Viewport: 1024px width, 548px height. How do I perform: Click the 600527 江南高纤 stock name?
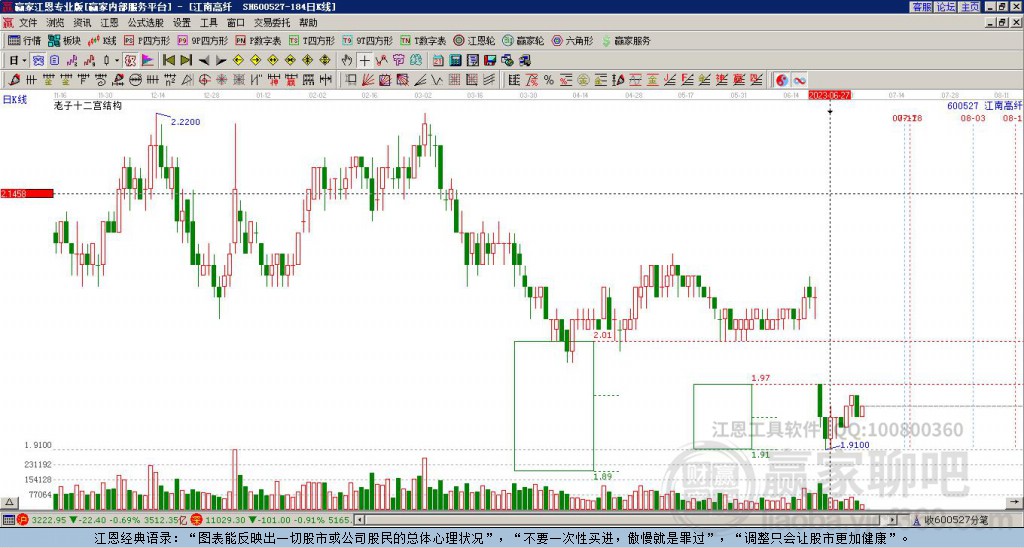[985, 105]
